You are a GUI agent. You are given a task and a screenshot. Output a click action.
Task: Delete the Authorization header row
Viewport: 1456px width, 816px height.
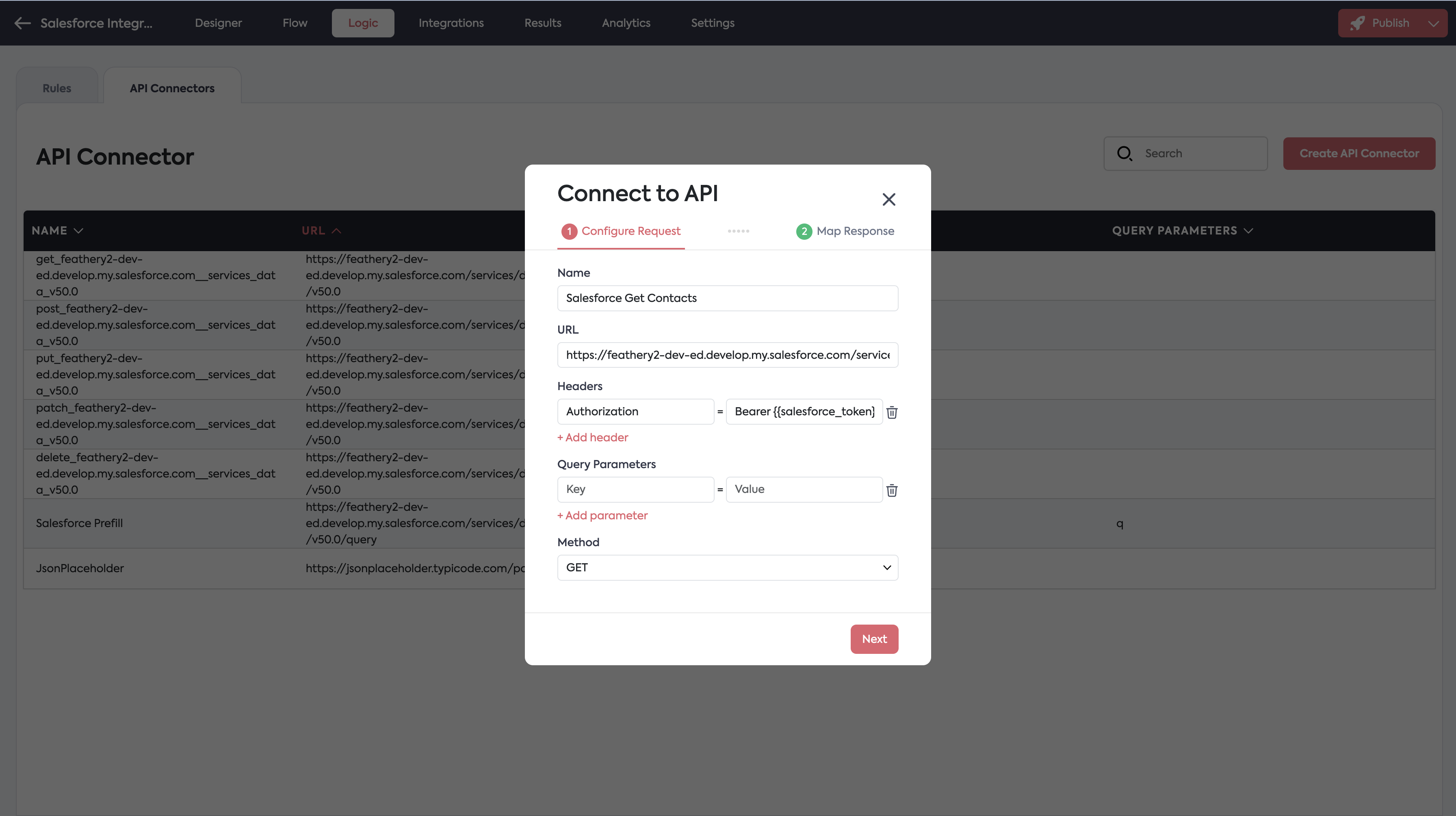coord(892,412)
